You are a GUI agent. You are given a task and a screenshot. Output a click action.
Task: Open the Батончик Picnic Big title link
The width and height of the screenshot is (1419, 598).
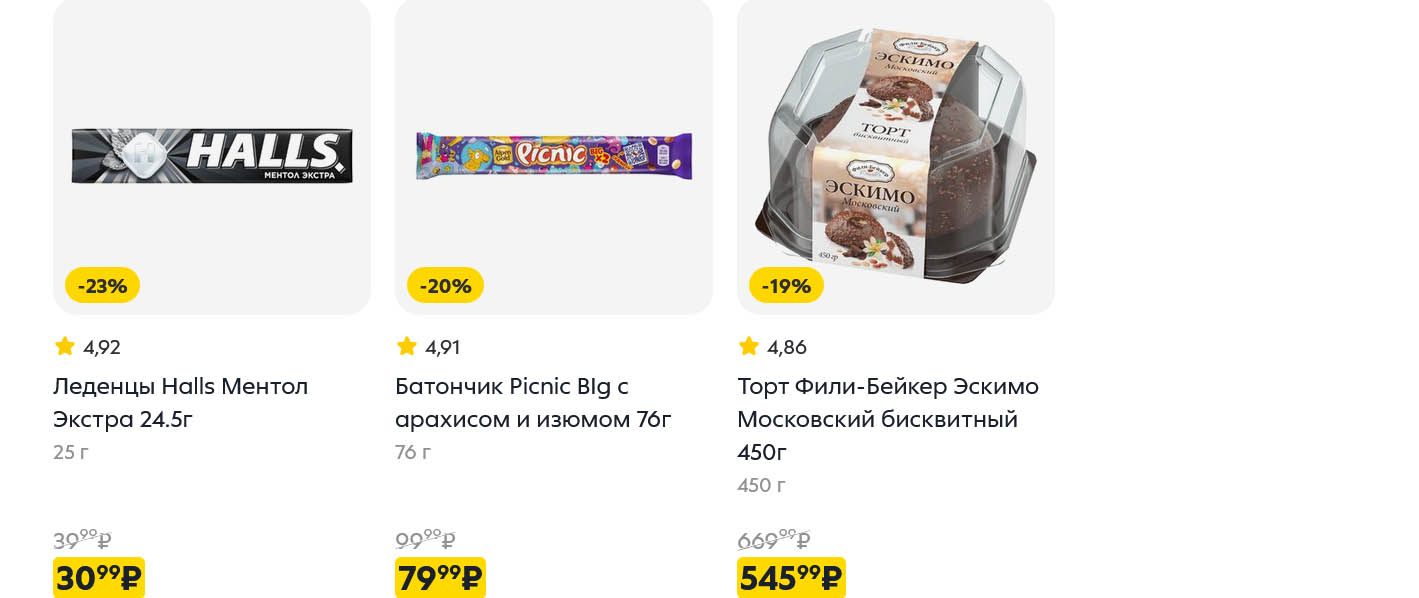pyautogui.click(x=532, y=402)
